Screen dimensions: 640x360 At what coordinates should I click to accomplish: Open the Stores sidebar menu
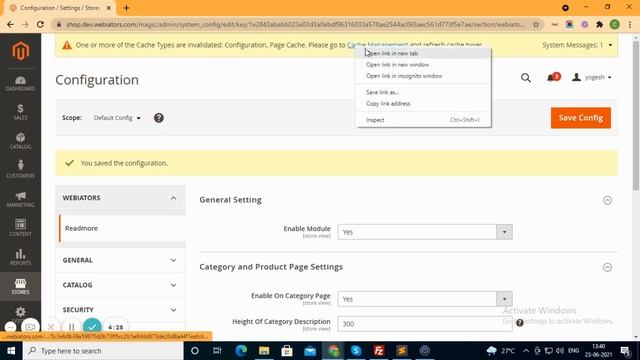[x=20, y=287]
